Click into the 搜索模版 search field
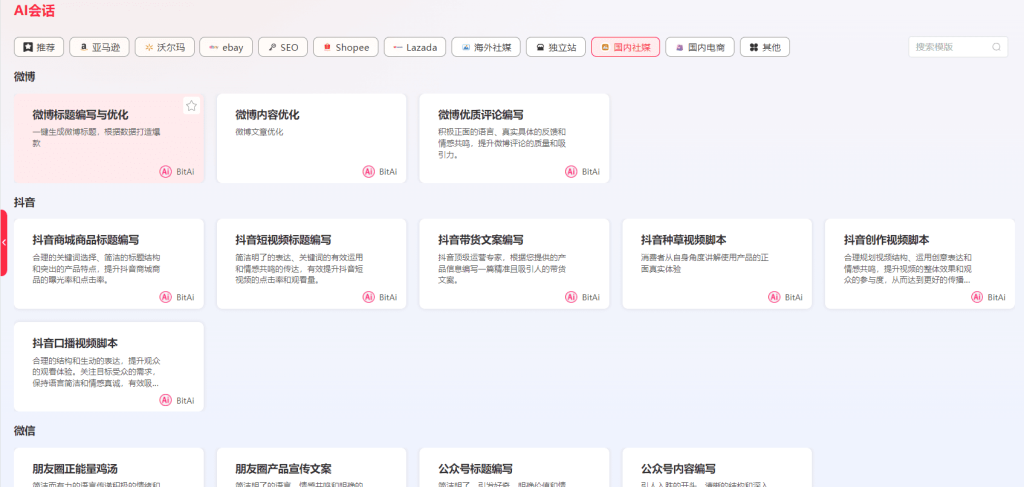Screen dimensions: 1024x487 [x=949, y=47]
